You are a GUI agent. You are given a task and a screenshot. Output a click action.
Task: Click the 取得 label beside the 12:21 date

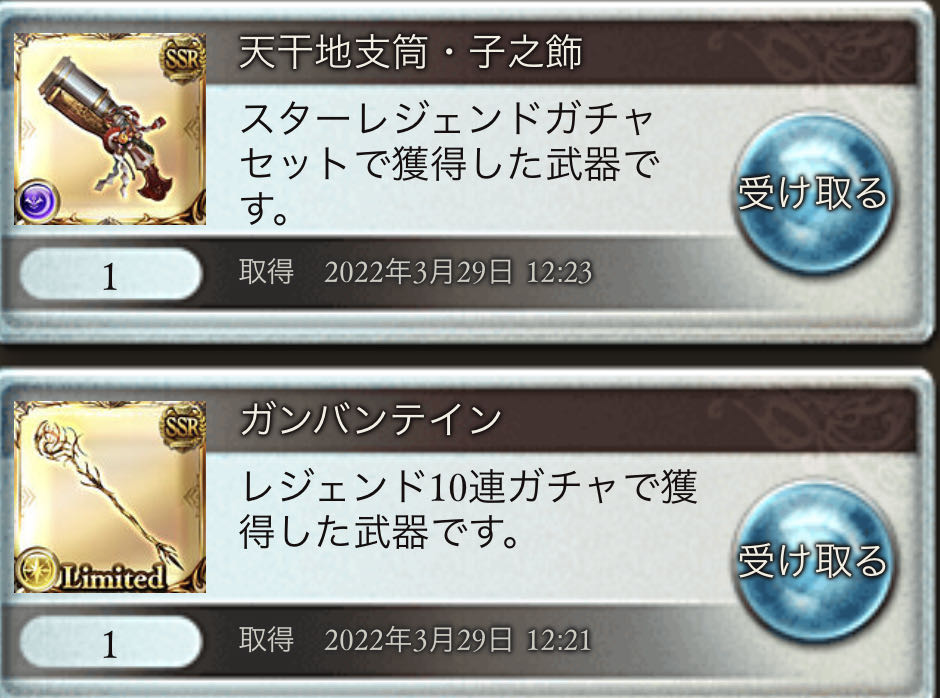tap(267, 639)
